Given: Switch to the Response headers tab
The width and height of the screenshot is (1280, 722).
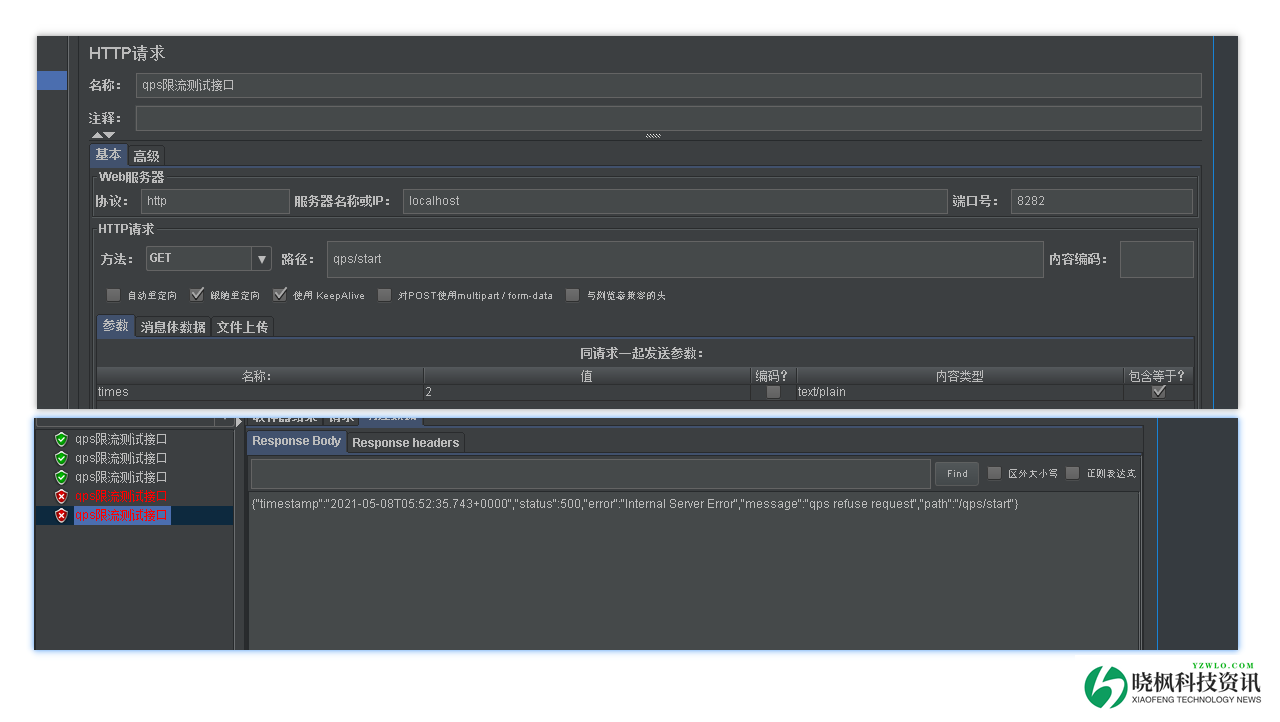Looking at the screenshot, I should pos(405,442).
